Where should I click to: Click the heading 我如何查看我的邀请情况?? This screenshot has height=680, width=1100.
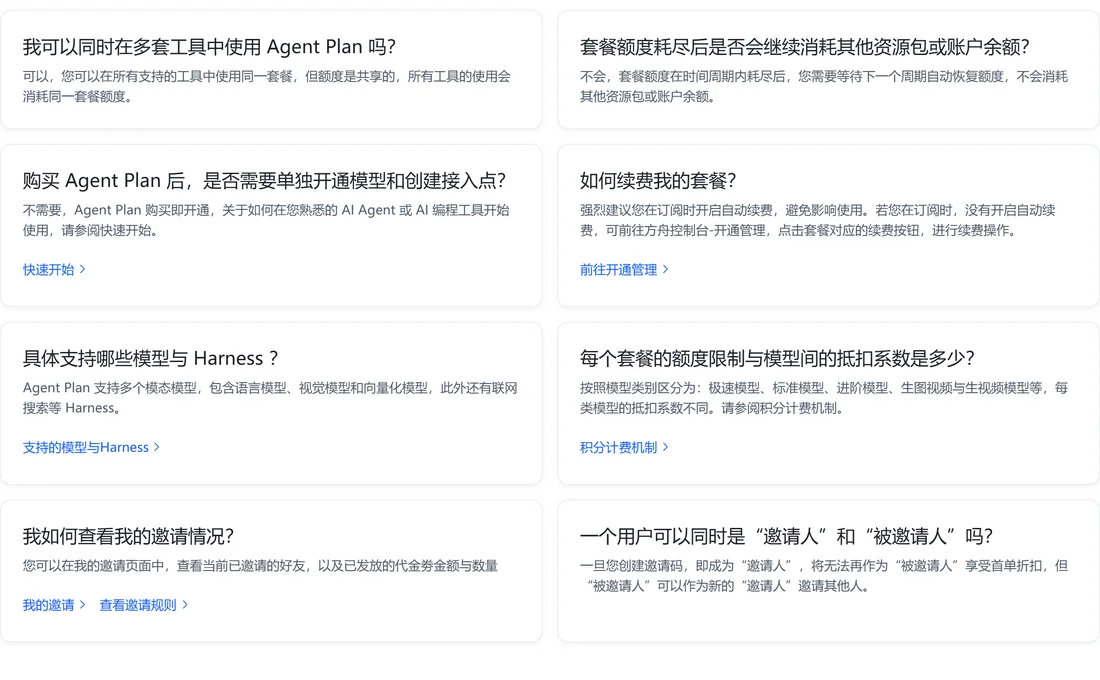click(x=128, y=537)
